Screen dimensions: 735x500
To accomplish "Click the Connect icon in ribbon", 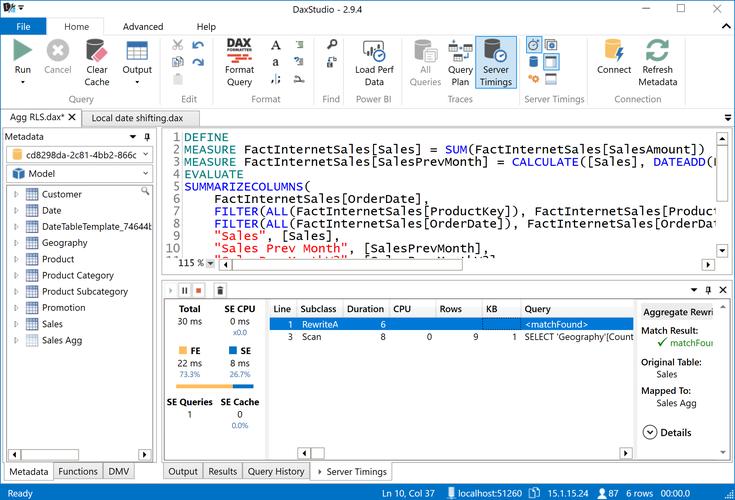I will (614, 52).
